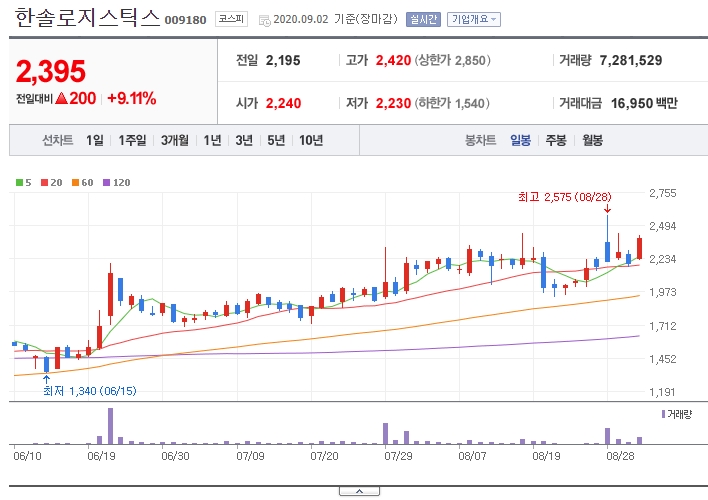Click the 08/28 date label on the axis
Screen dimensions: 708x500
coord(620,456)
